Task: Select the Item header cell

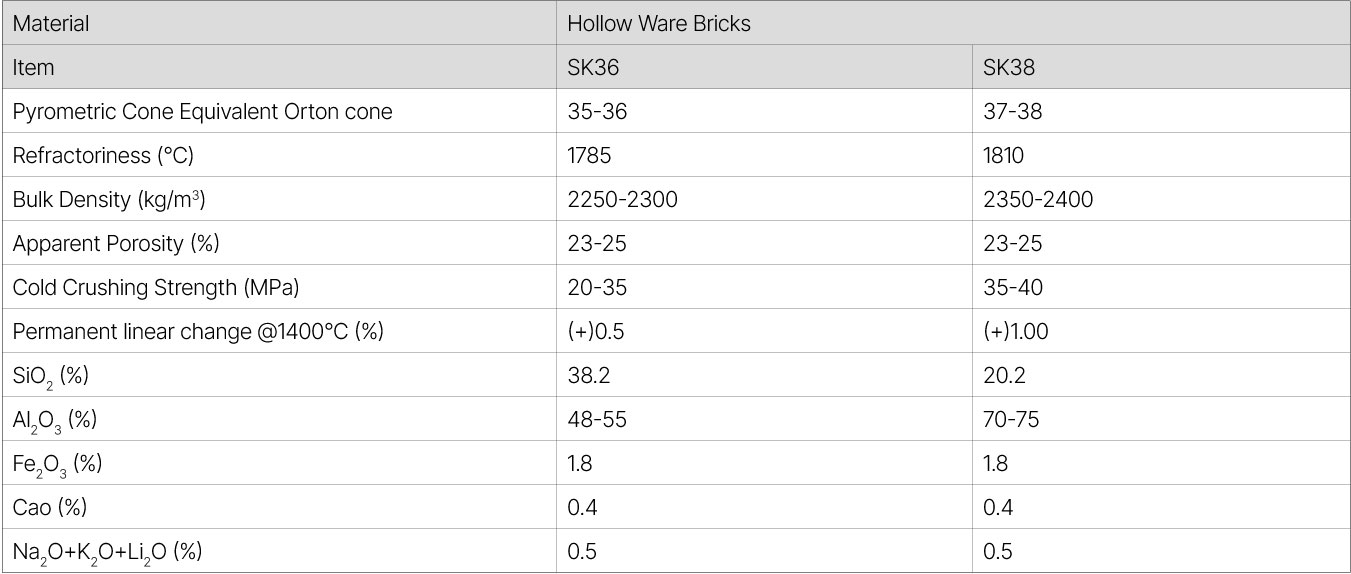Action: click(x=34, y=68)
